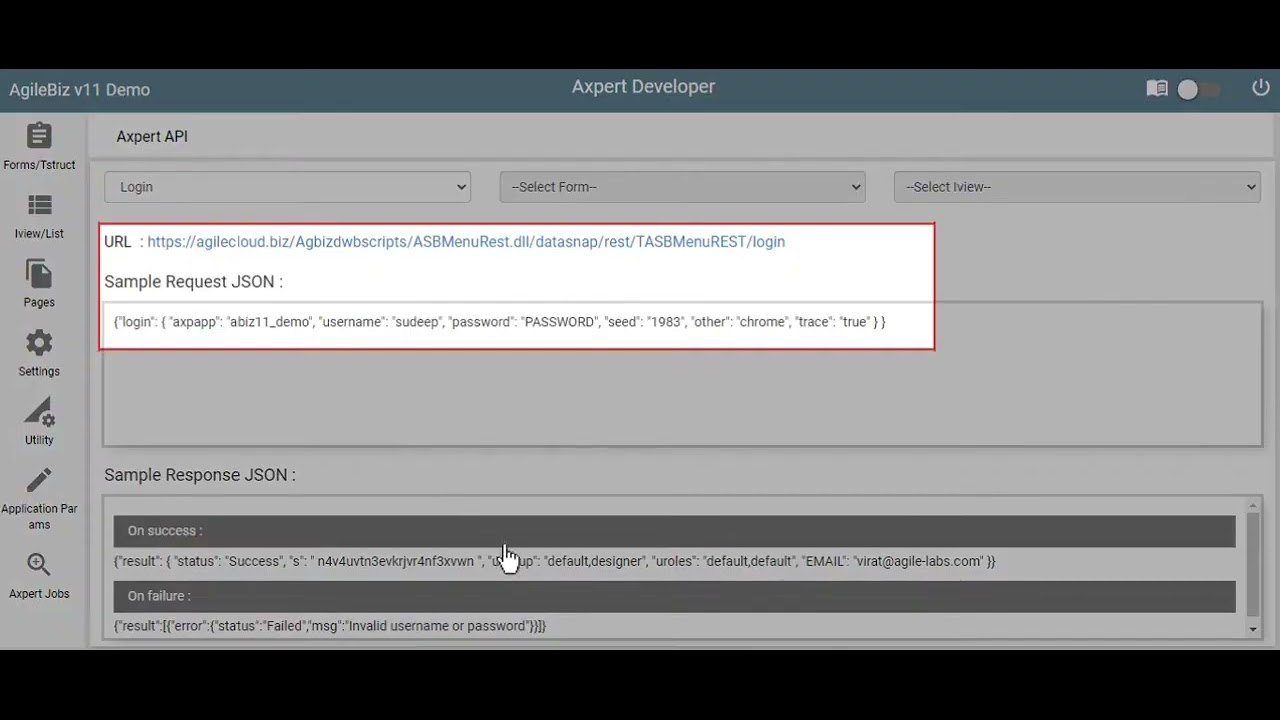Click the Forms/Tstruct label text

[39, 165]
